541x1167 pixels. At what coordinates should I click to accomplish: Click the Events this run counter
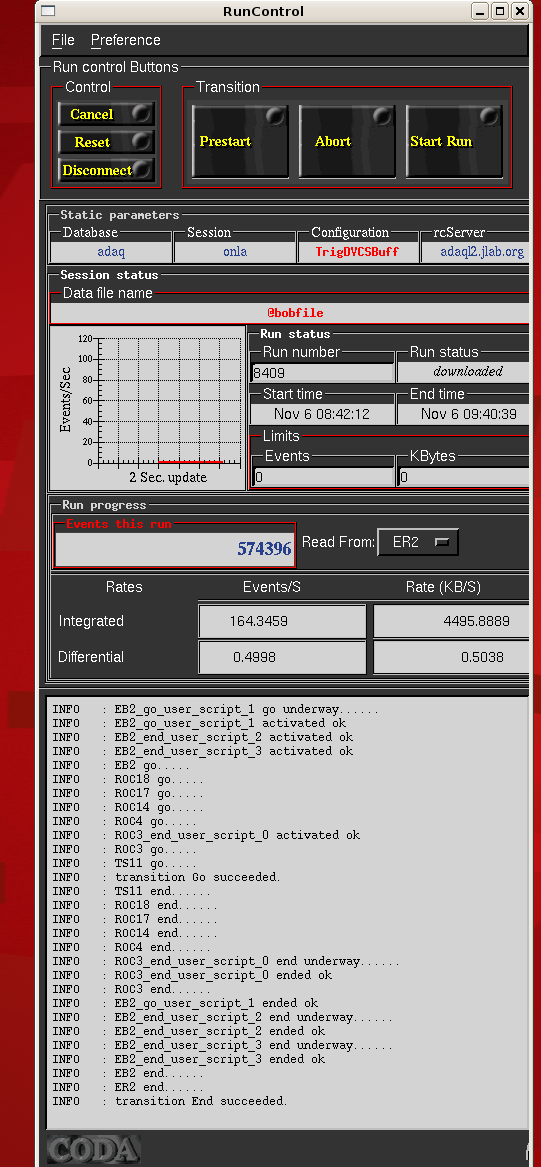pos(175,549)
